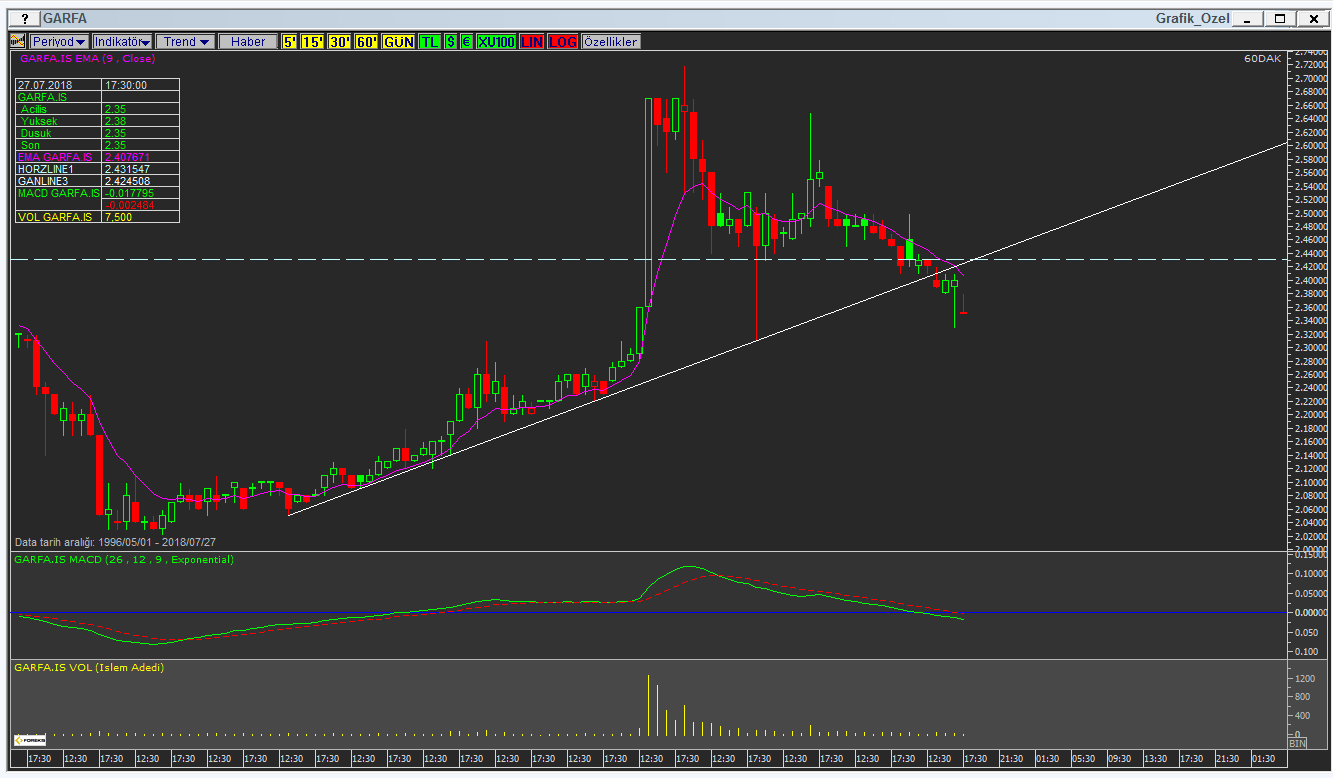
Task: Set logarithmic scale with LOG
Action: click(x=564, y=41)
